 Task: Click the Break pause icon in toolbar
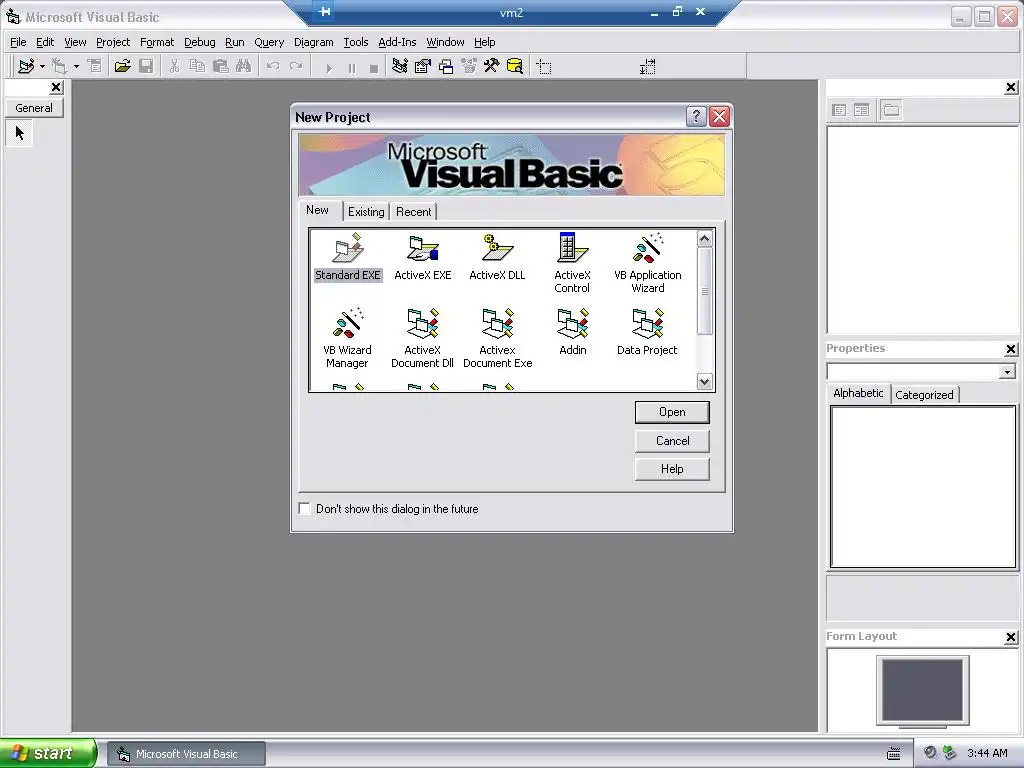click(351, 67)
